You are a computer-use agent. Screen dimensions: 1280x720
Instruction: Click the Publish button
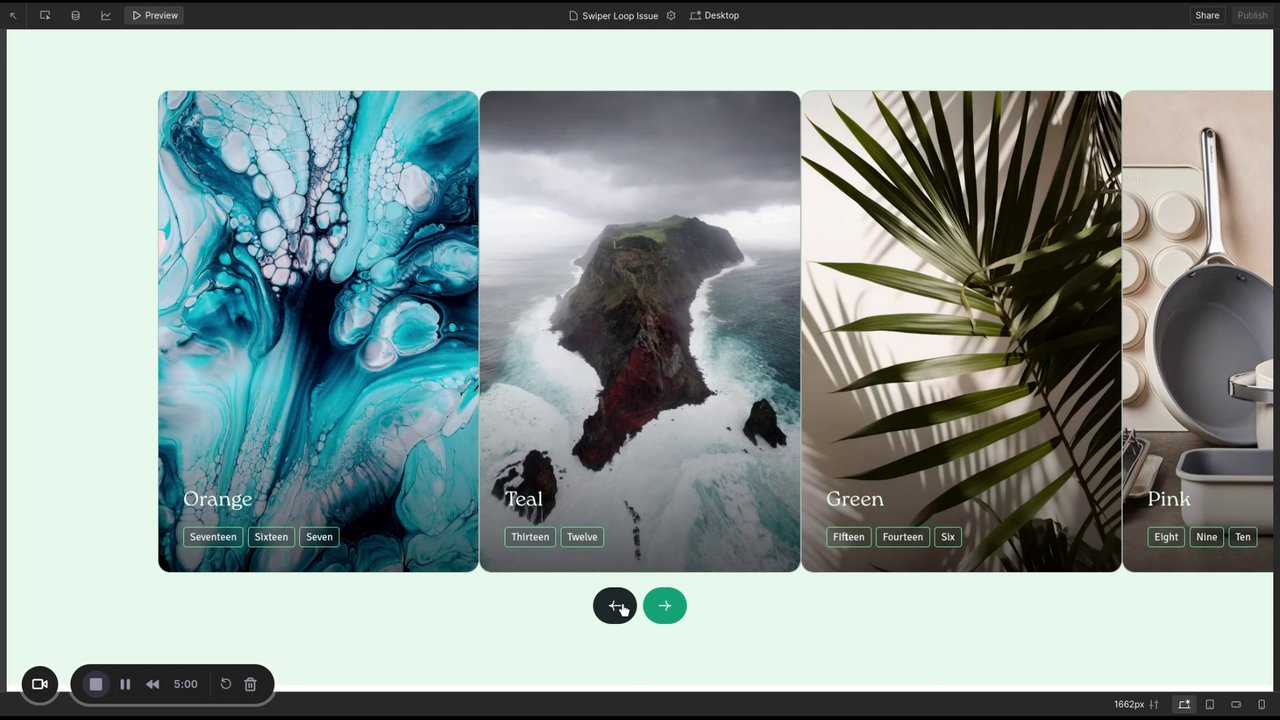[x=1252, y=15]
